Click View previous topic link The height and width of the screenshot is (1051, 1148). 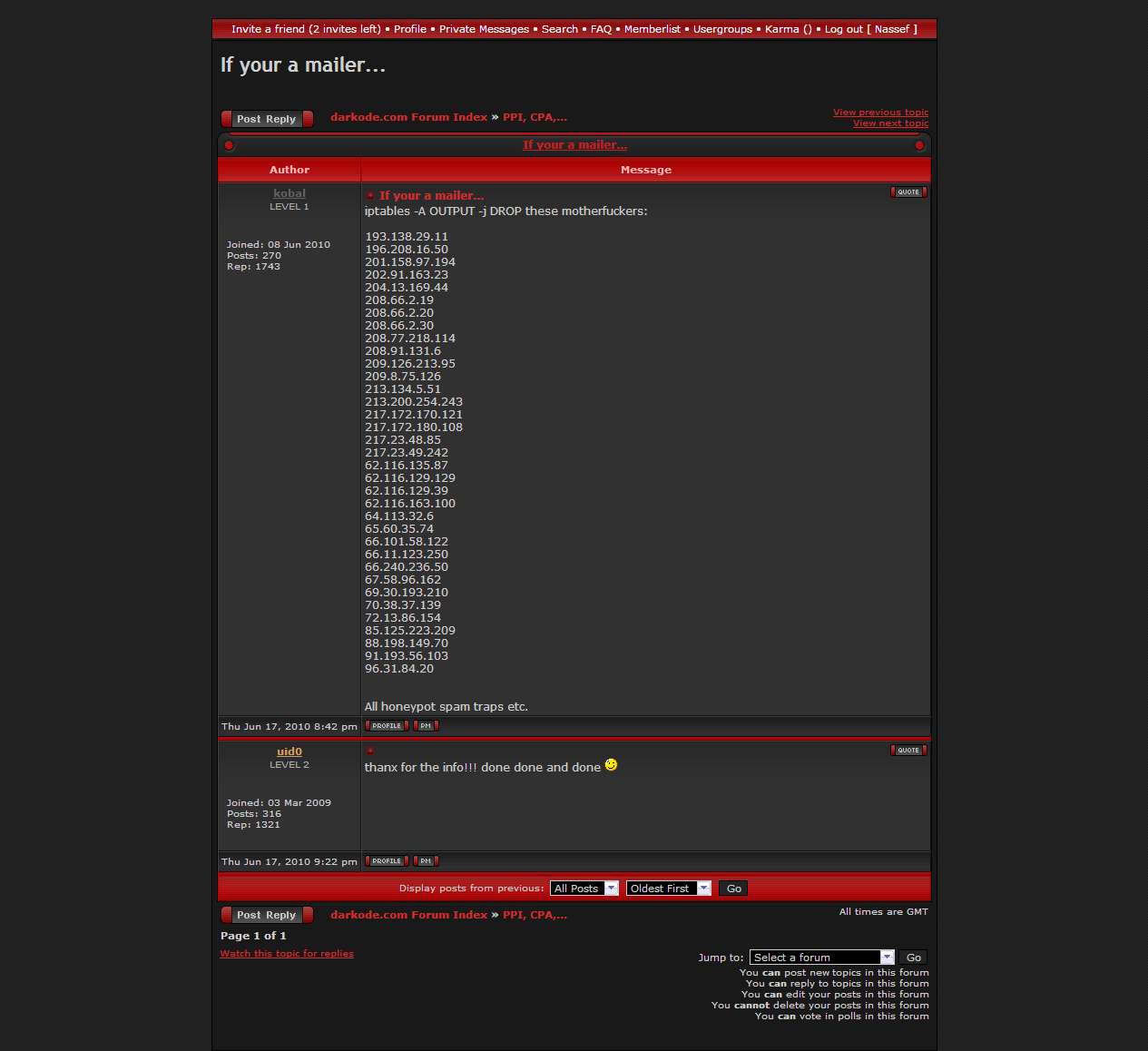click(880, 113)
